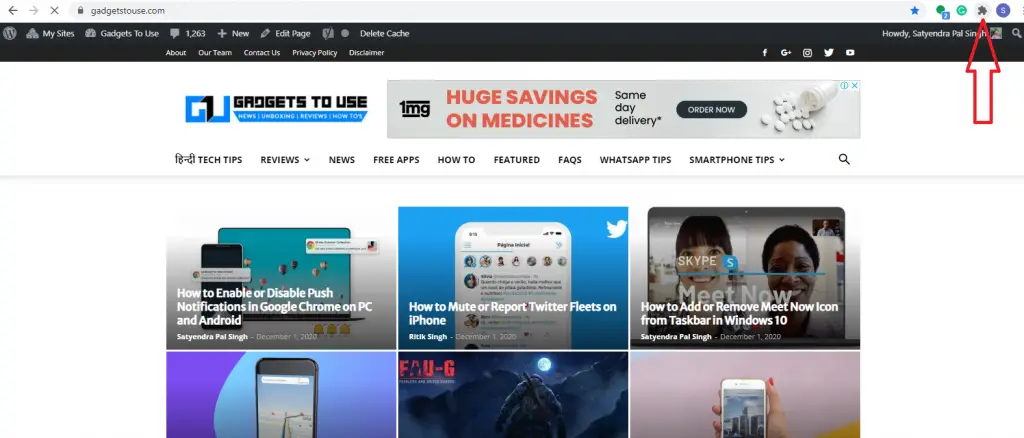
Task: Click Edit Page in admin bar
Action: click(285, 33)
